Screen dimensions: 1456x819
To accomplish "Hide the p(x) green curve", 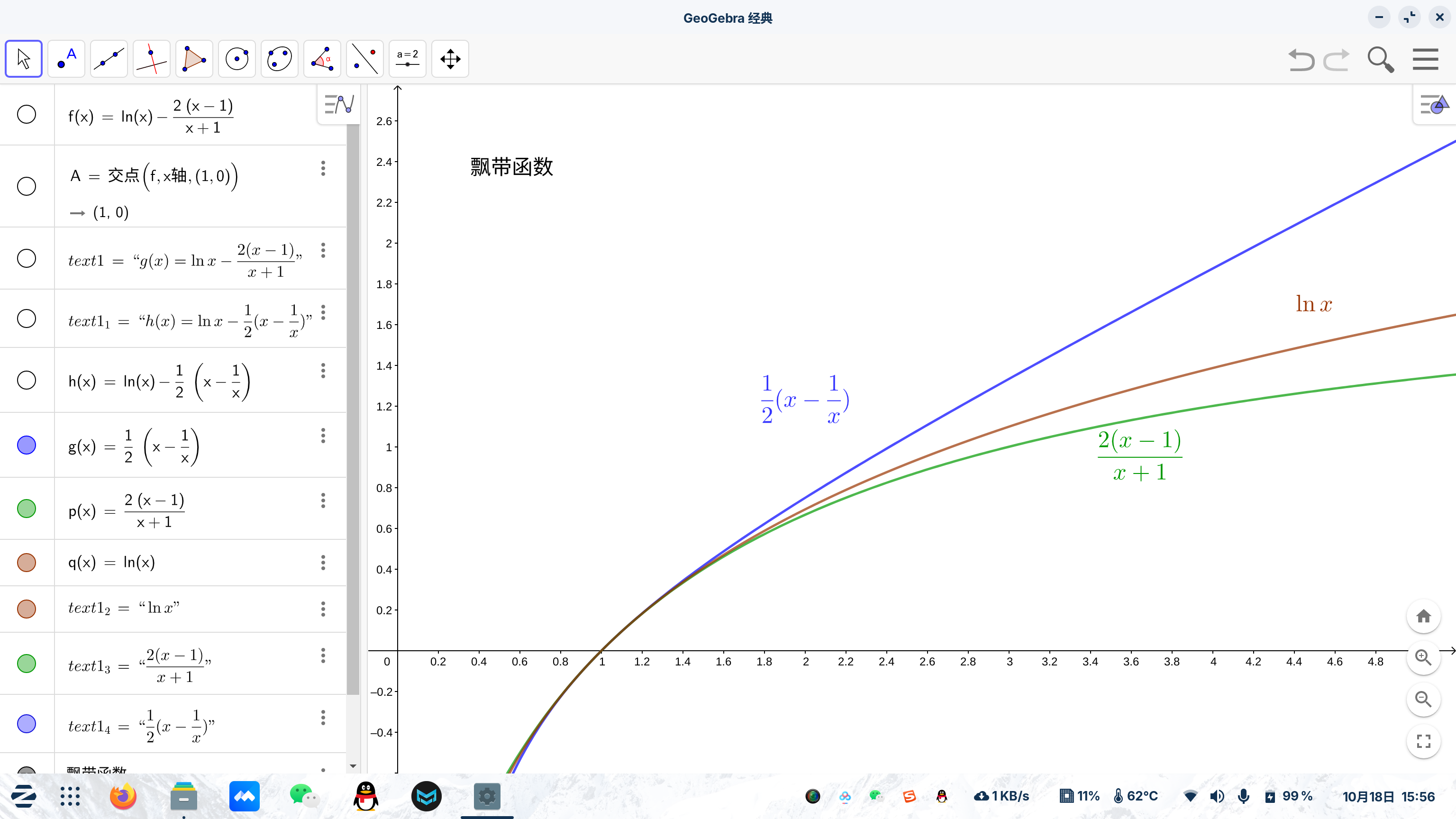I will (x=27, y=509).
